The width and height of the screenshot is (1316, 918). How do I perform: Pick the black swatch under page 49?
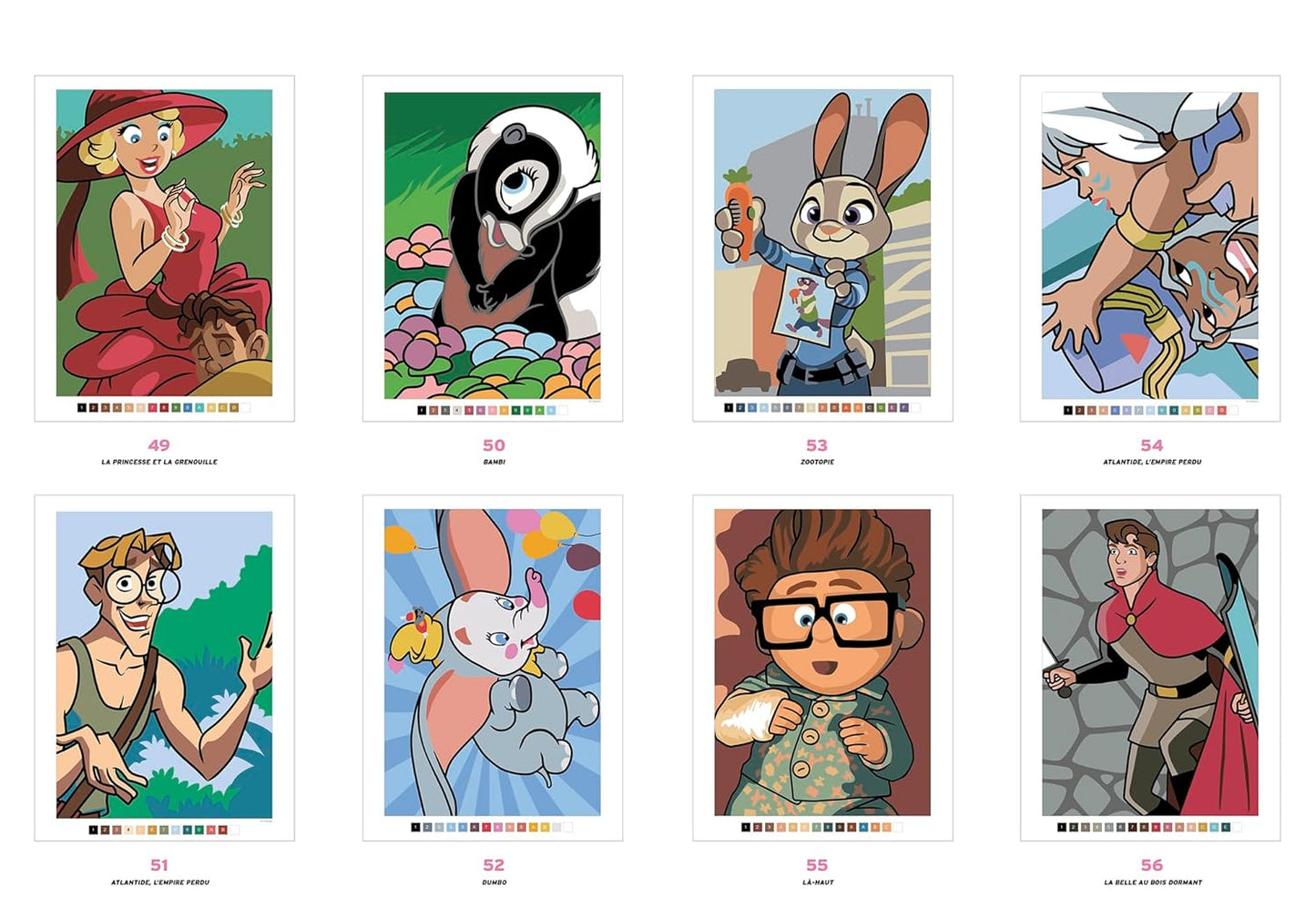[x=82, y=408]
